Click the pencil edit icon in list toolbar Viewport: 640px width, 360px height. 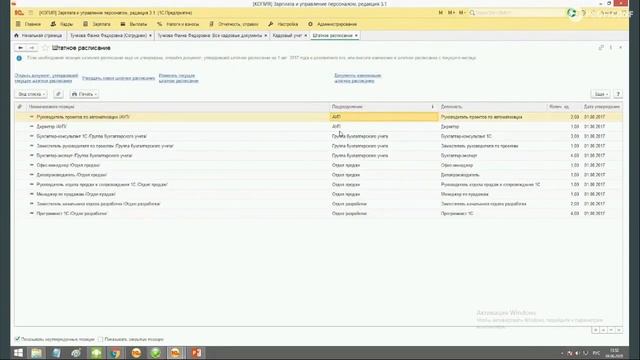point(58,94)
